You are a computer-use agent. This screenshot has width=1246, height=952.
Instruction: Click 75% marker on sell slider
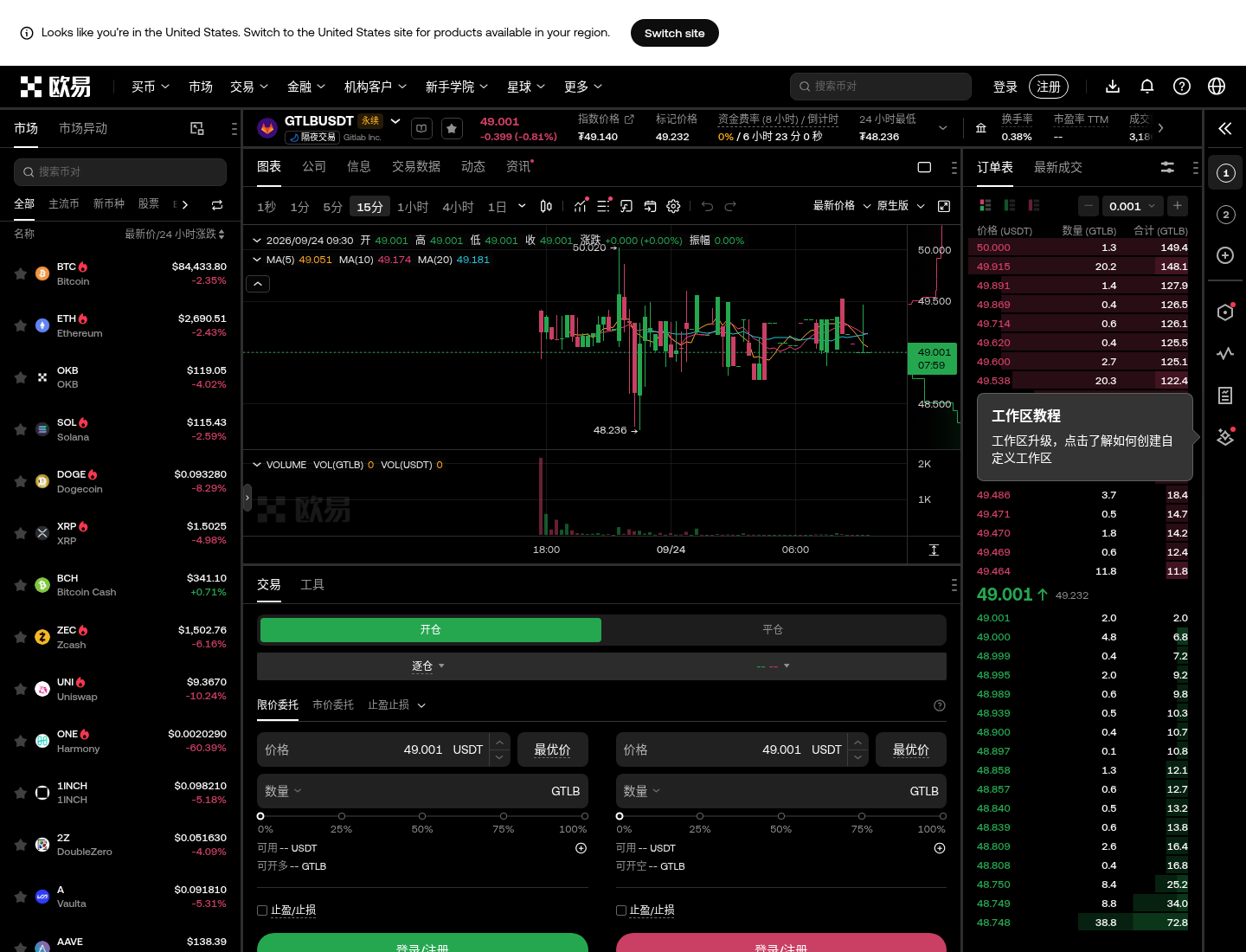862,816
